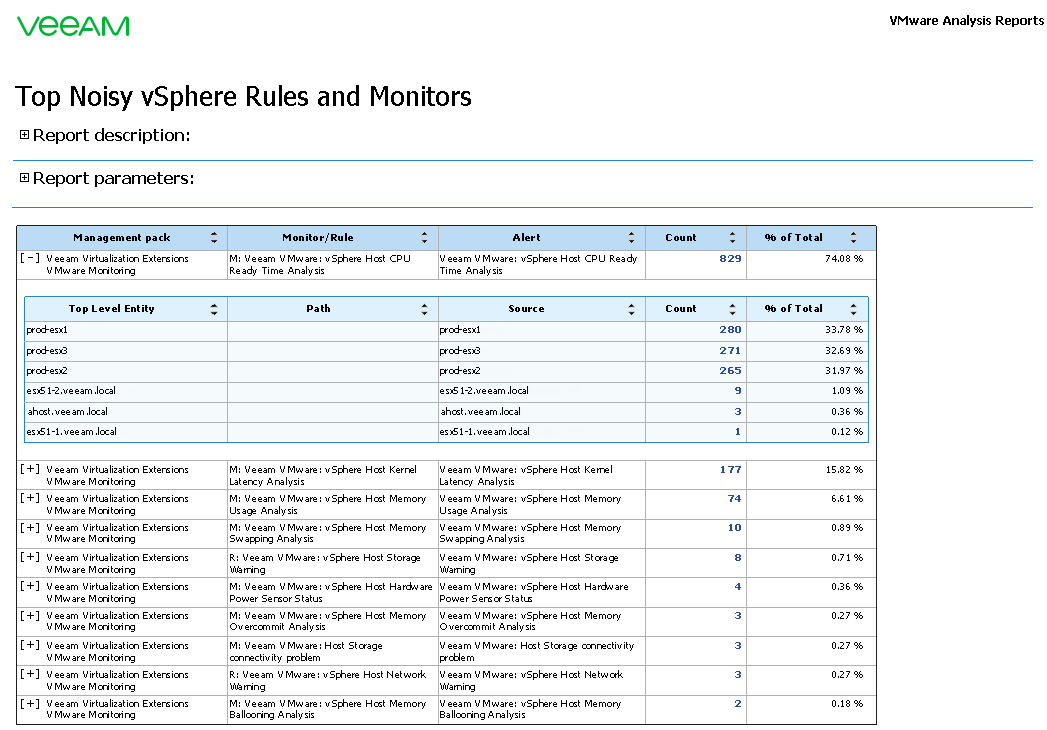This screenshot has width=1047, height=730.
Task: Select esx51-1.veeam.local in Source column
Action: pyautogui.click(x=484, y=432)
